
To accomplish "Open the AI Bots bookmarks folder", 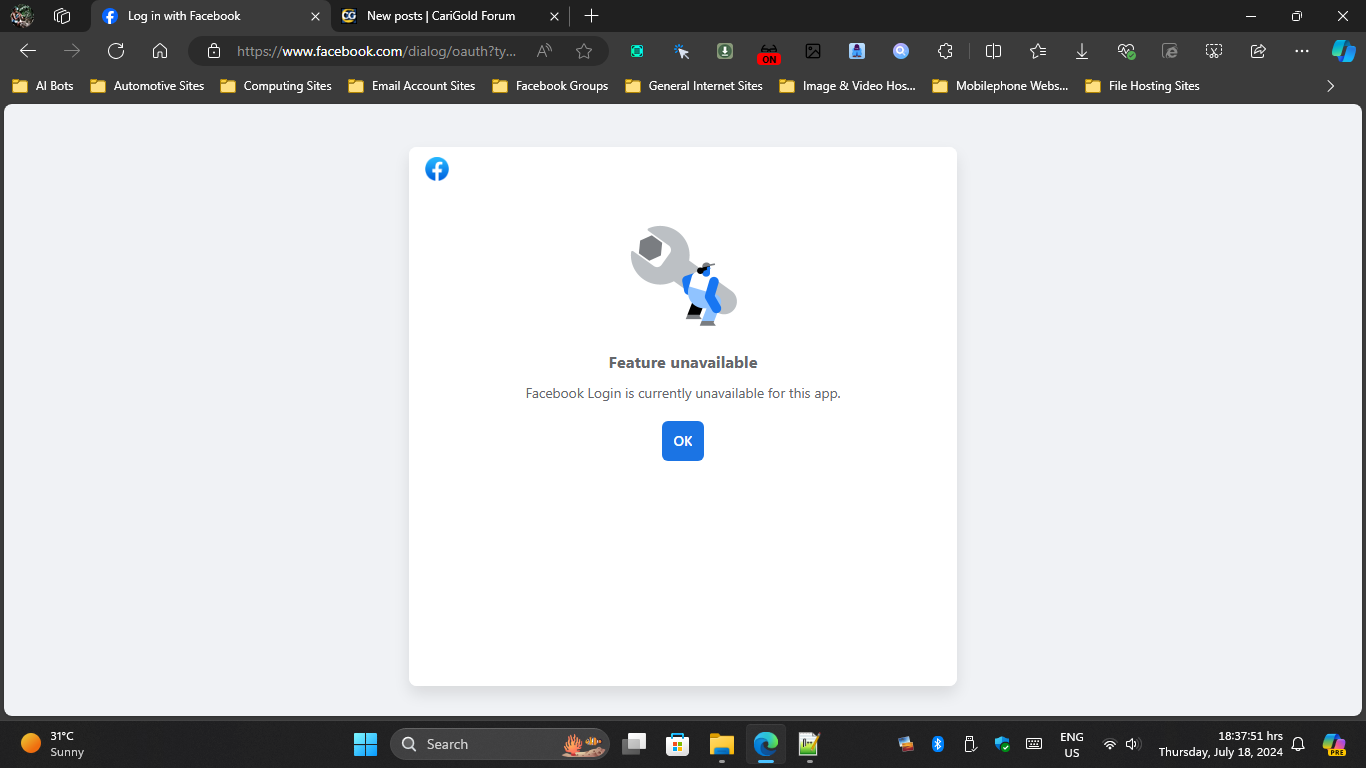I will 43,86.
